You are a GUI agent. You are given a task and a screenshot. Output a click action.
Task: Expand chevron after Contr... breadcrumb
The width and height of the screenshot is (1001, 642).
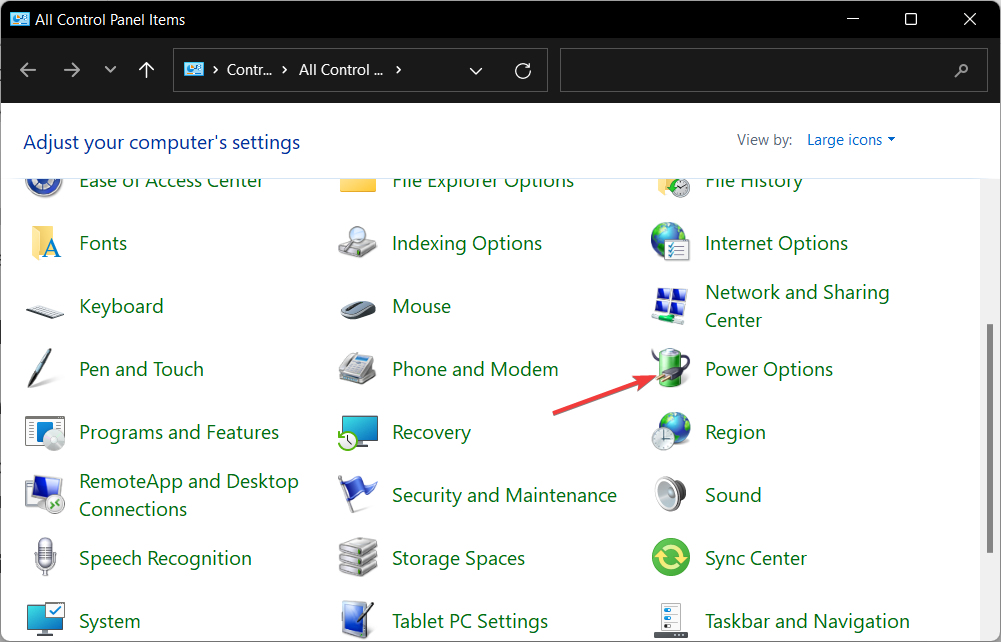pos(285,70)
